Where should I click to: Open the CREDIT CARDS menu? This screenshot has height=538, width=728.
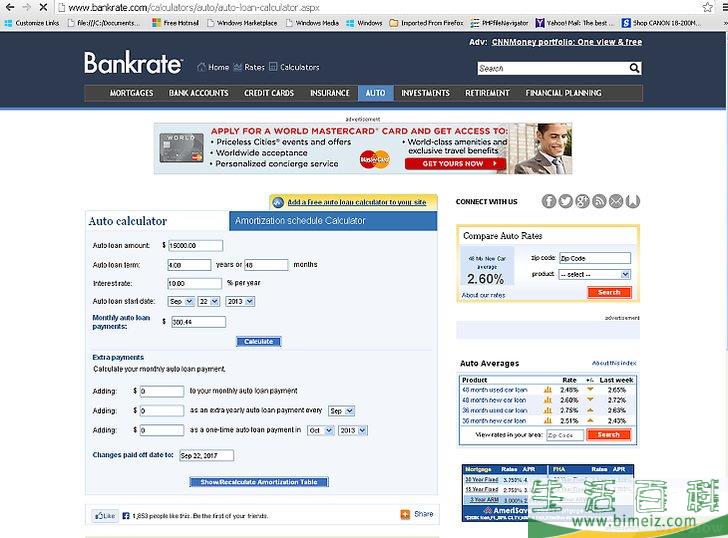coord(269,93)
